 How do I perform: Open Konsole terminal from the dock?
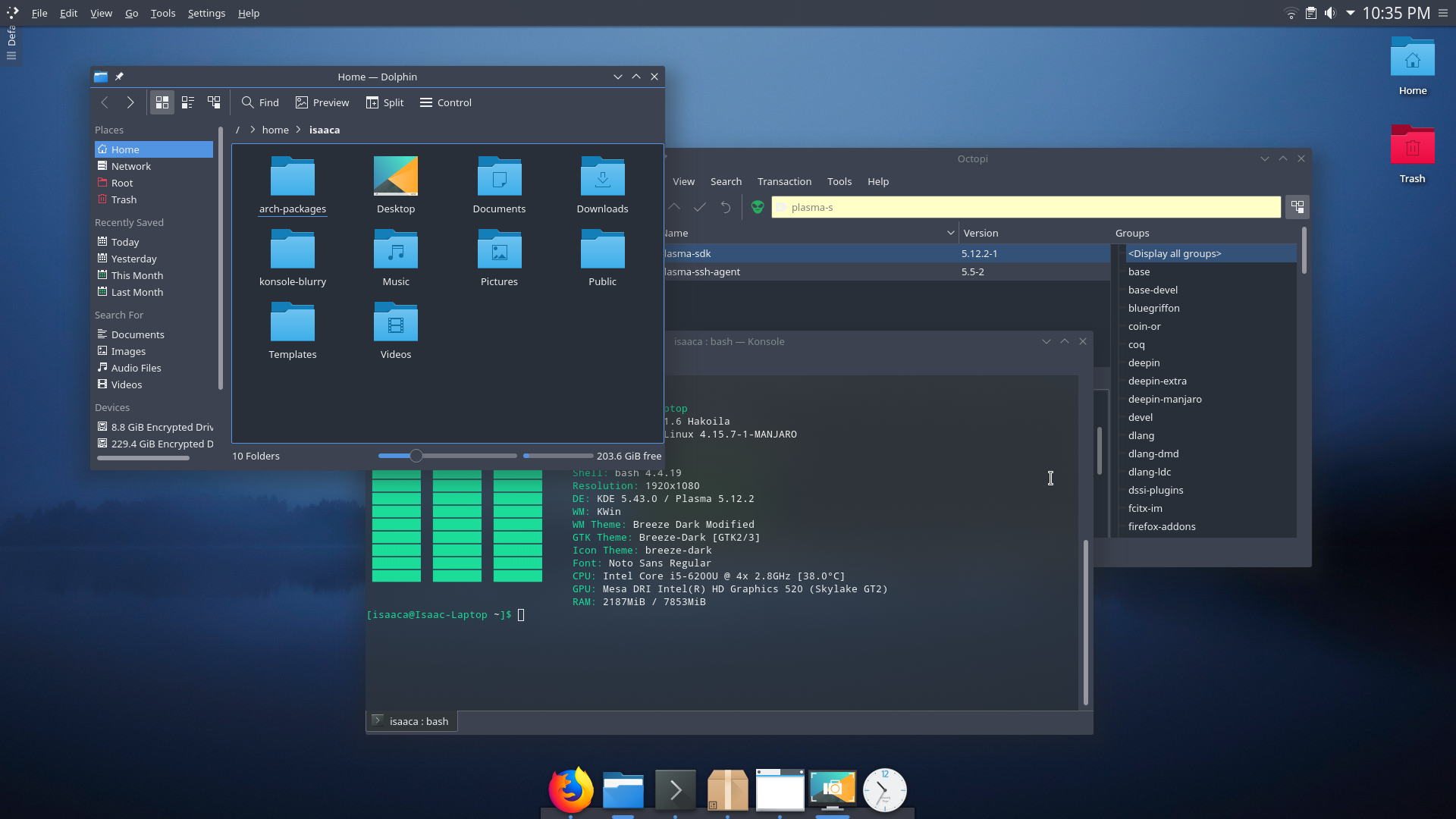pyautogui.click(x=675, y=790)
